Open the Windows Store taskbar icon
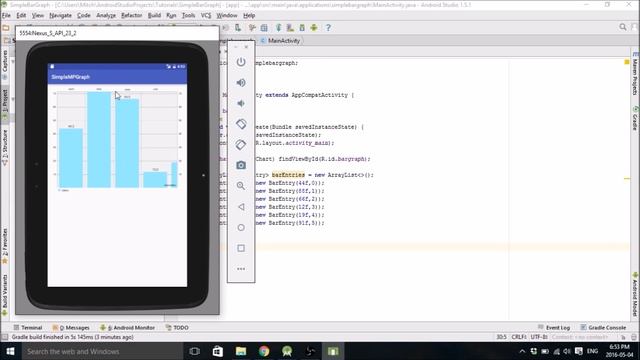The width and height of the screenshot is (640, 360). 218,351
